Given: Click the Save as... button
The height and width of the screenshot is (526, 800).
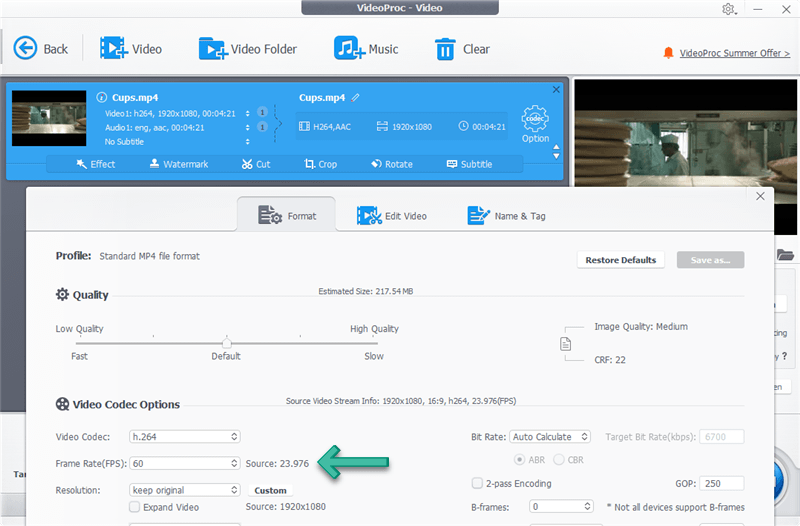Looking at the screenshot, I should pyautogui.click(x=710, y=260).
